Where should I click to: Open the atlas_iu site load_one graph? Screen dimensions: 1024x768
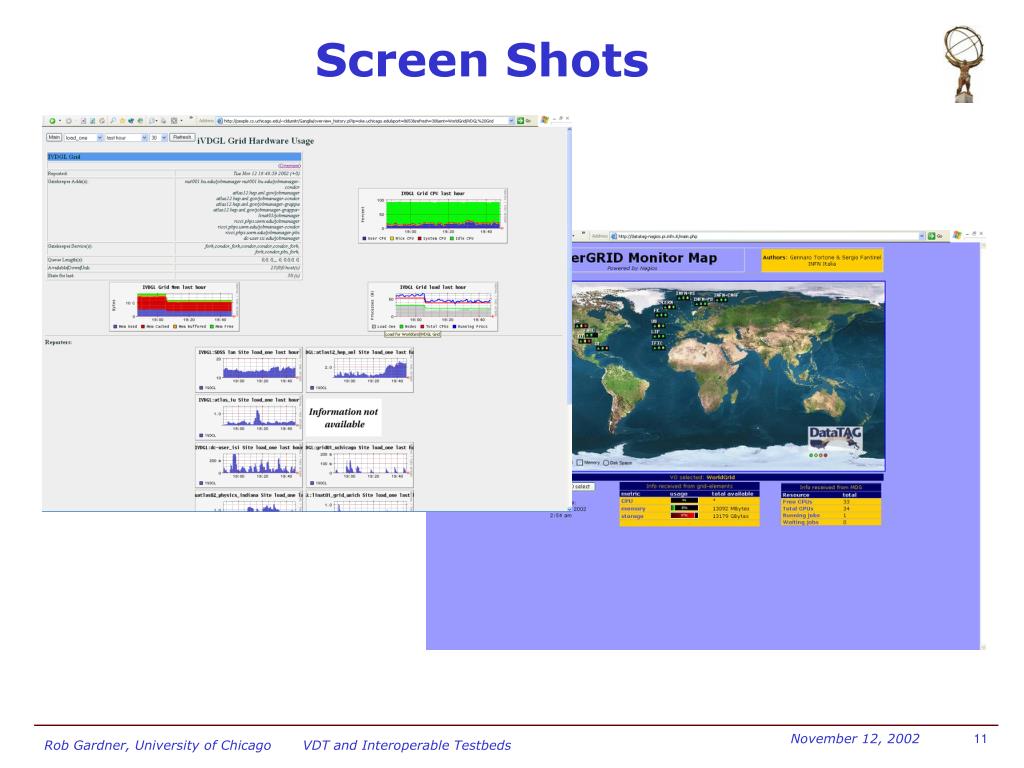[x=249, y=417]
